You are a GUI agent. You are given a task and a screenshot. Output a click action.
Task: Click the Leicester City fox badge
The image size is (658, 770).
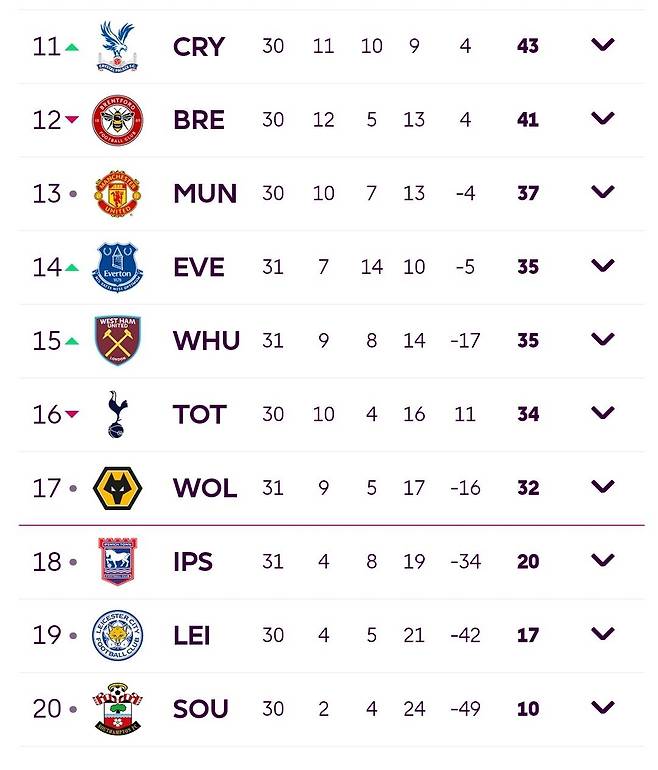tap(117, 635)
